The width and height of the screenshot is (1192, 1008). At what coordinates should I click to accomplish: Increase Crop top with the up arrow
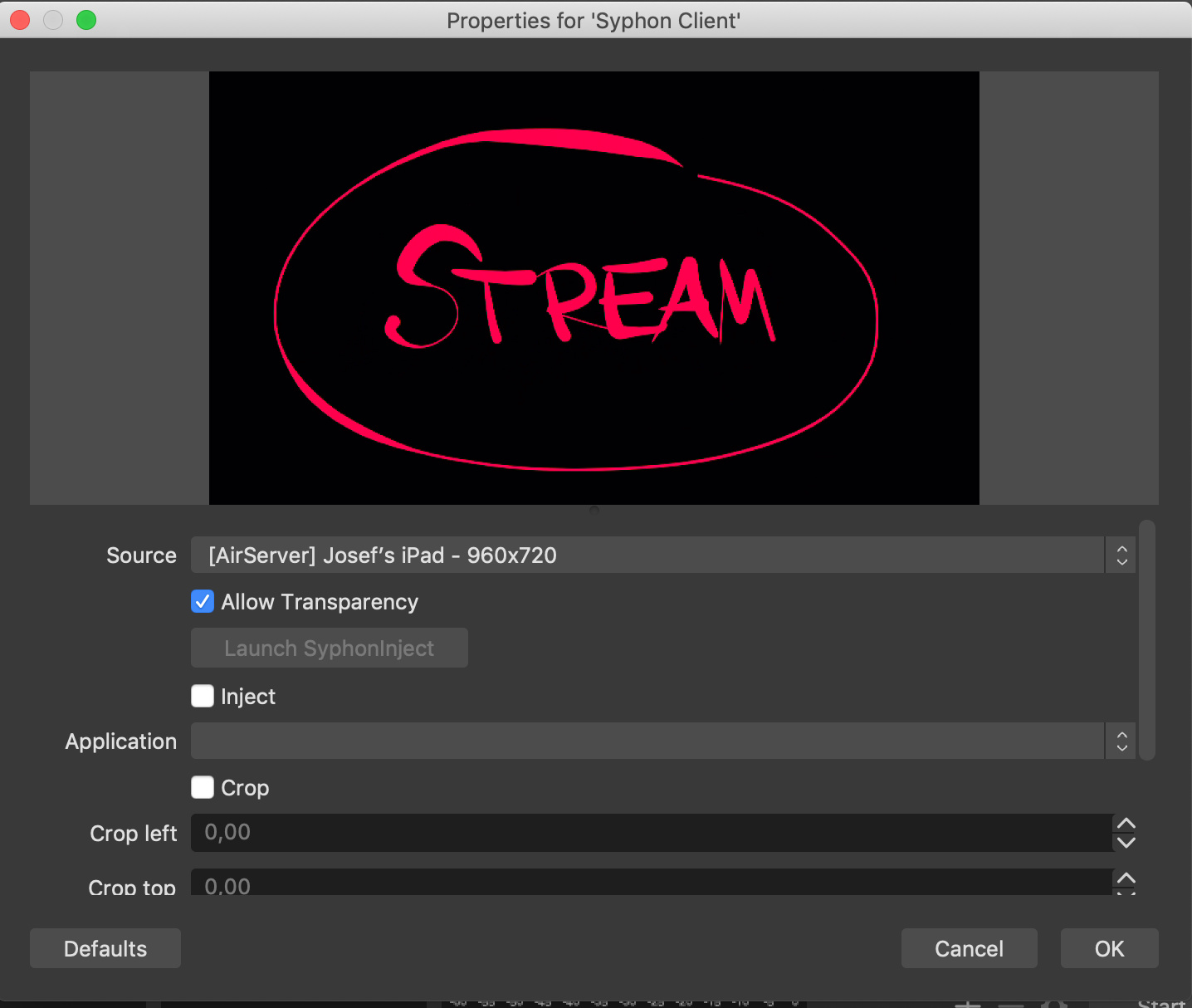point(1126,878)
